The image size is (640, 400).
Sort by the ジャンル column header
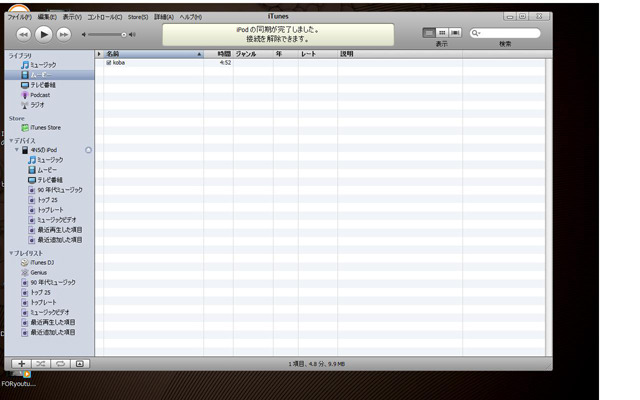pos(253,54)
